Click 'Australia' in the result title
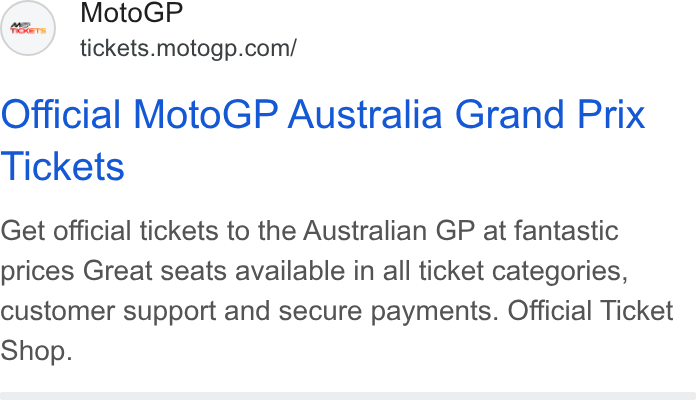The width and height of the screenshot is (696, 400). pyautogui.click(x=365, y=115)
